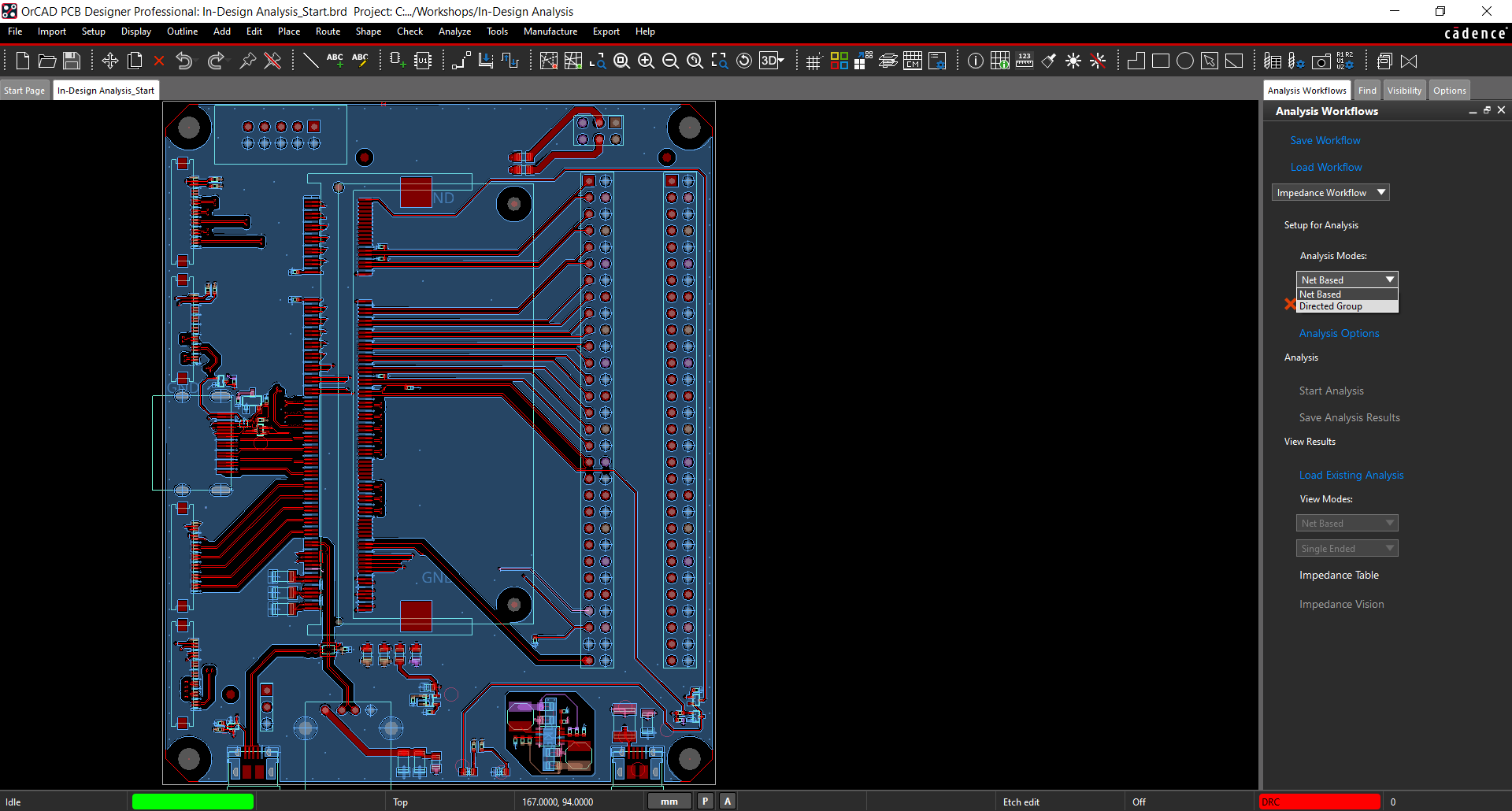The width and height of the screenshot is (1512, 811).
Task: Click the Undo arrow icon
Action: pos(183,61)
